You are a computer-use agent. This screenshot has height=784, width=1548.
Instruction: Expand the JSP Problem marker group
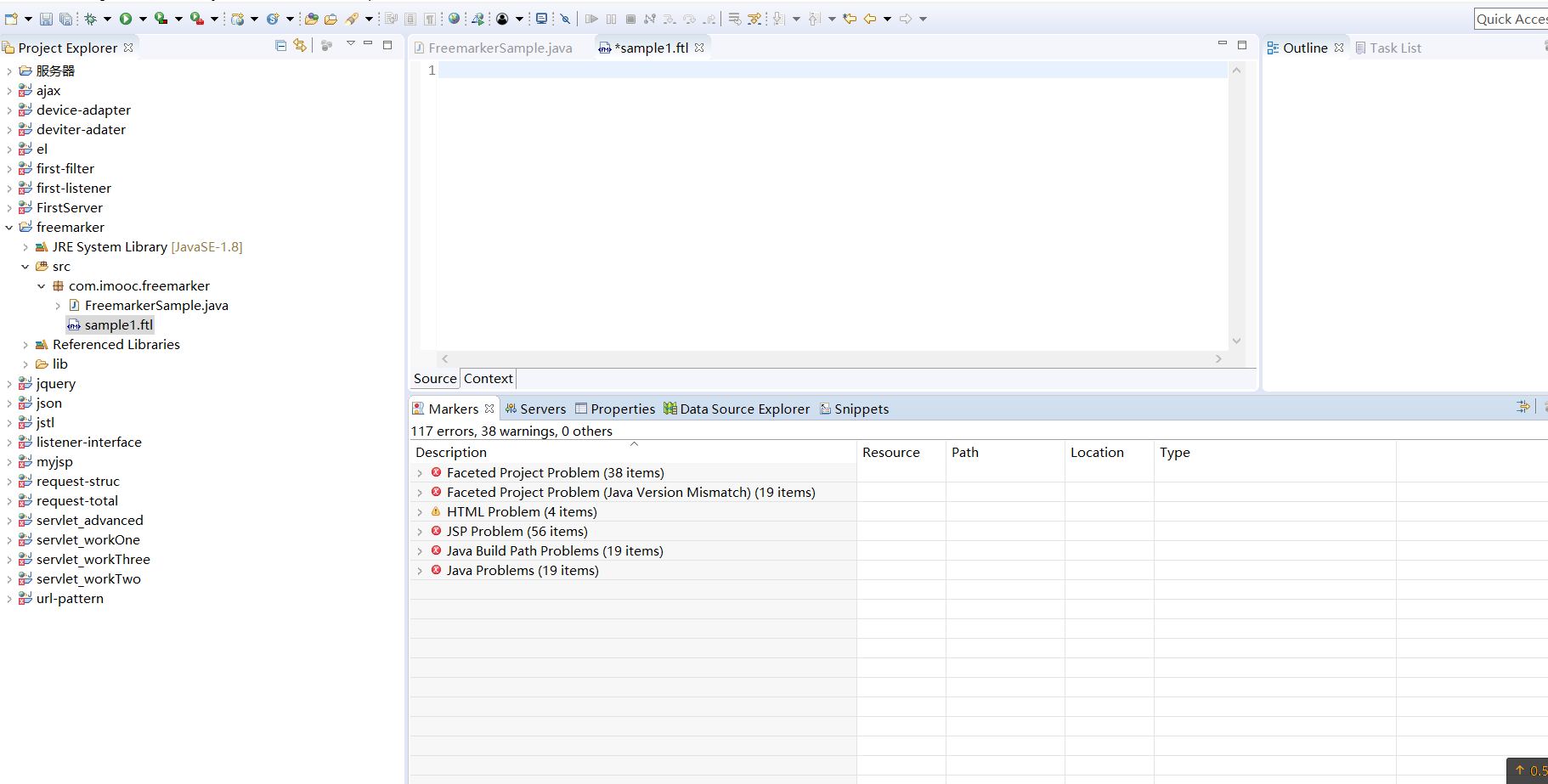coord(420,532)
